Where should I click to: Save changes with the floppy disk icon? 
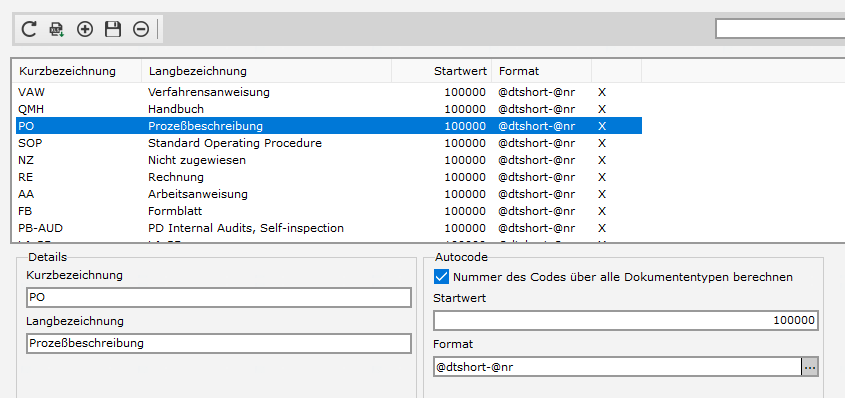coord(113,29)
